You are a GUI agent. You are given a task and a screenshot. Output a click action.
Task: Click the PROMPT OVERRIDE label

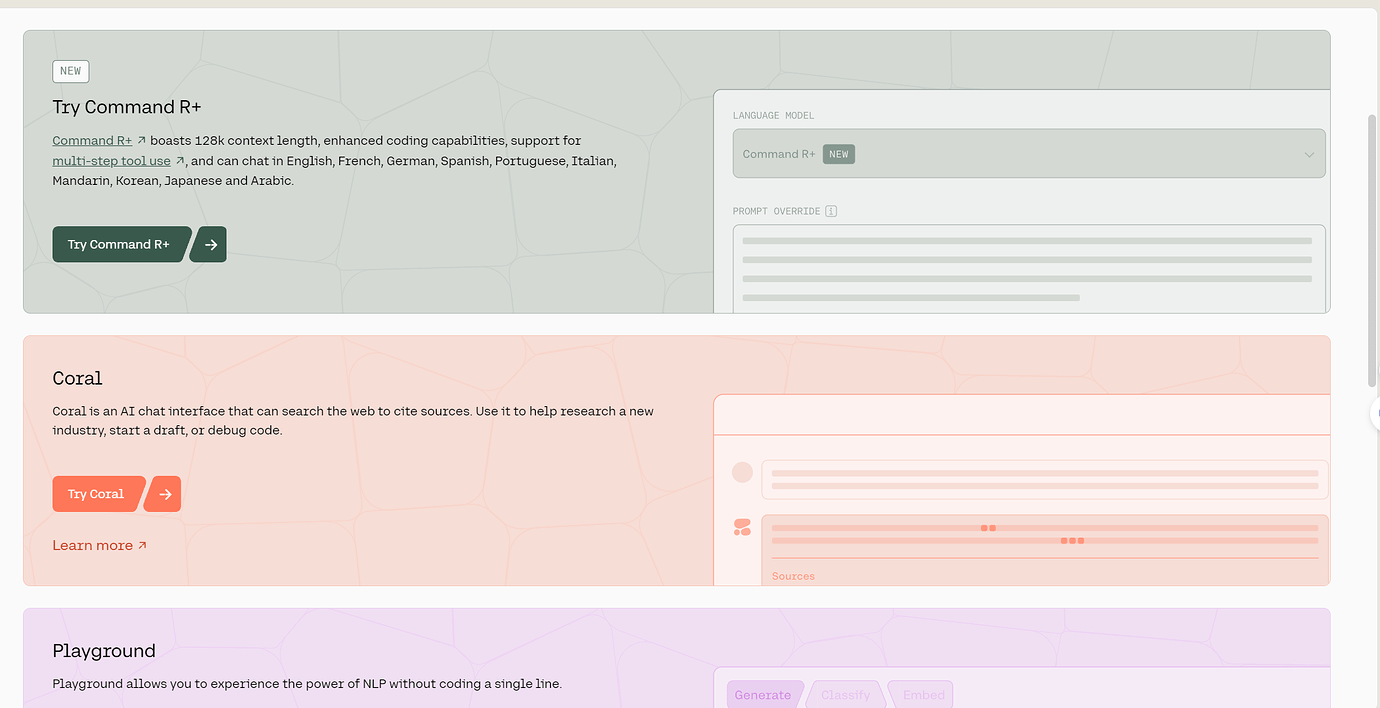coord(777,211)
